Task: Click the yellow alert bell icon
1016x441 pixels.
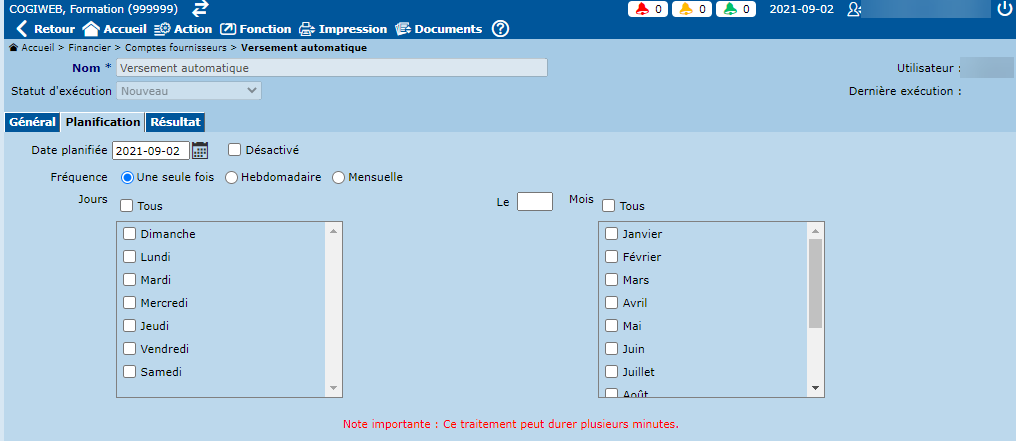Action: tap(686, 9)
